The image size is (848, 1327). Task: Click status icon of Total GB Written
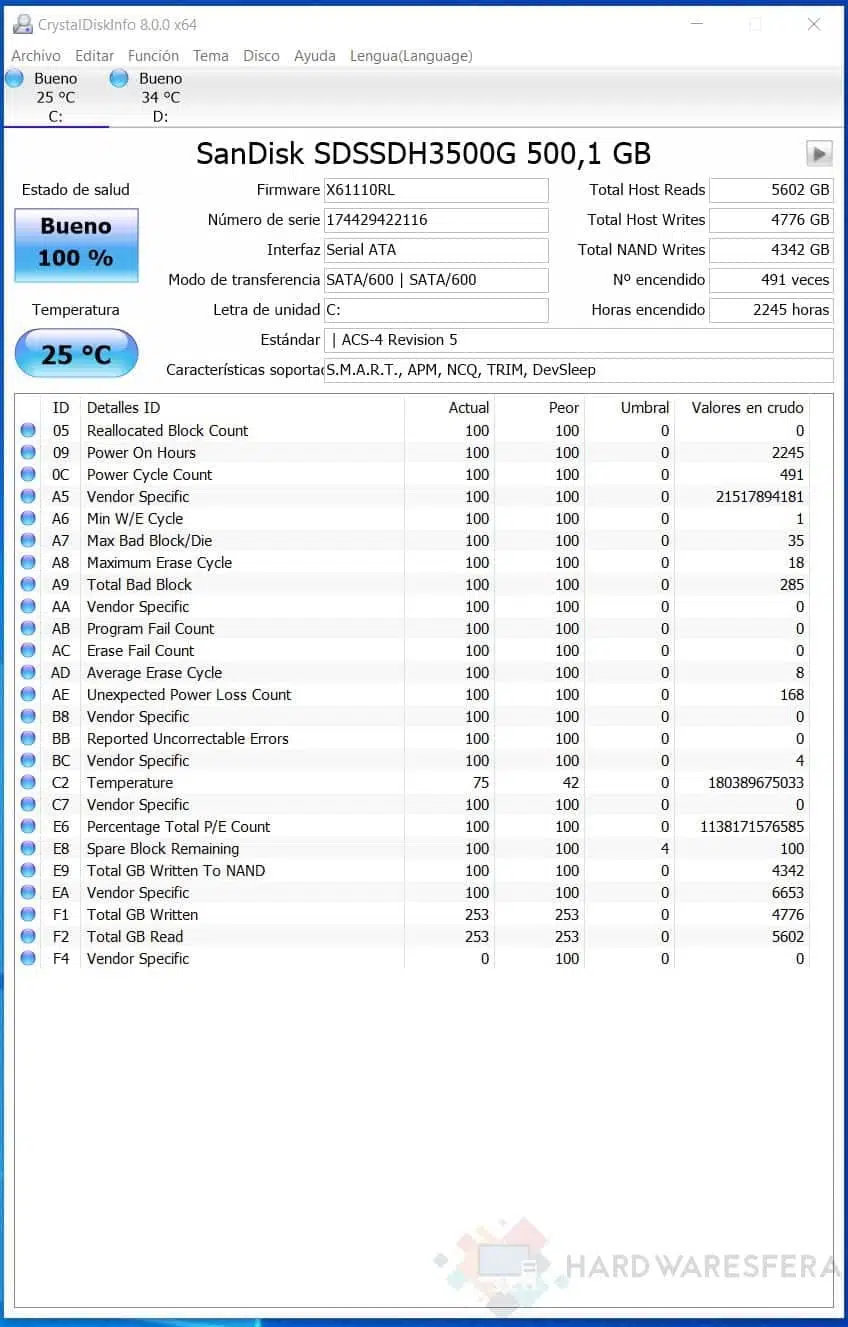28,915
